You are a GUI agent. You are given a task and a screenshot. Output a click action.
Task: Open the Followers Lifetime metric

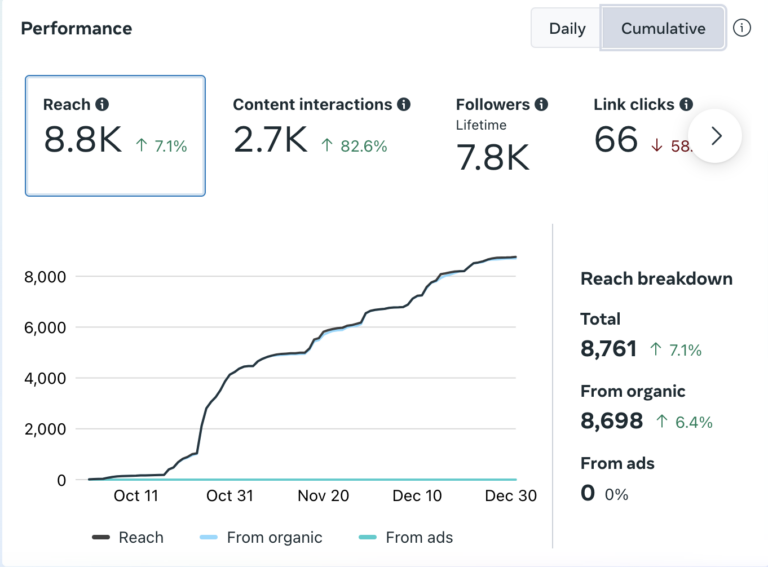point(502,135)
